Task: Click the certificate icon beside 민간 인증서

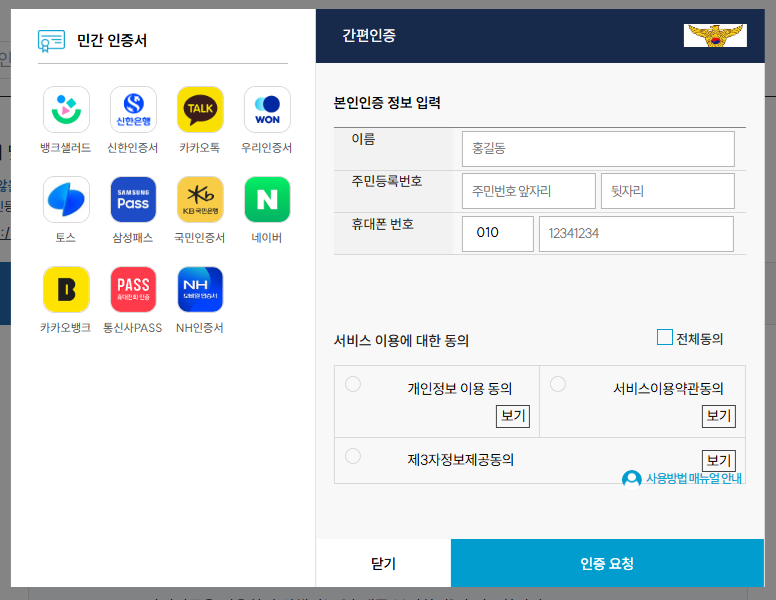Action: [51, 41]
